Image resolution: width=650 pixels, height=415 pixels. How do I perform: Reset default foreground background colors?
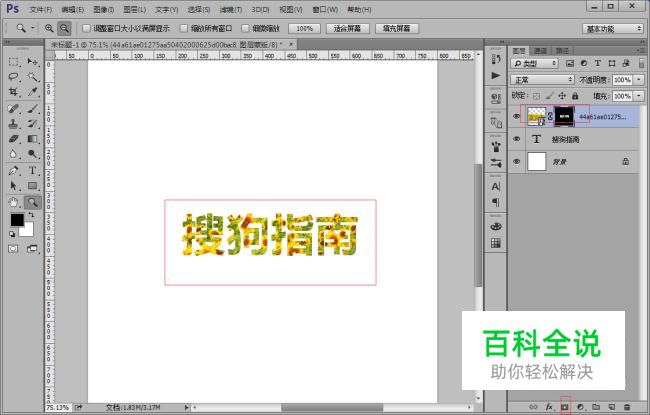[12, 234]
